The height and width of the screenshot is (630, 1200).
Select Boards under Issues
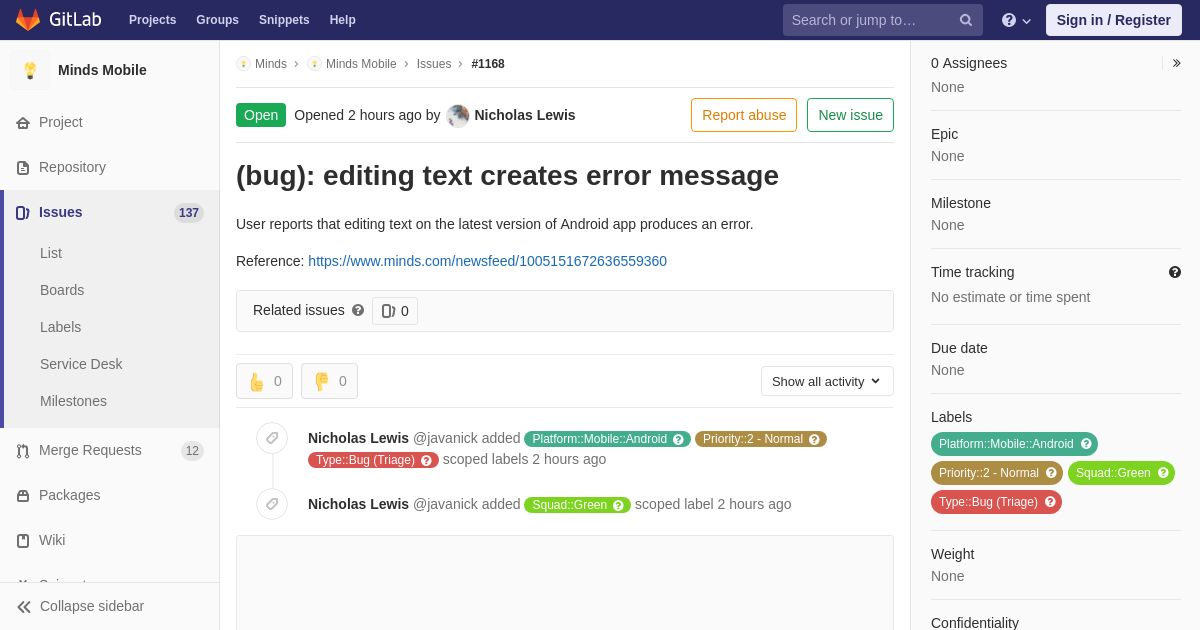coord(62,290)
